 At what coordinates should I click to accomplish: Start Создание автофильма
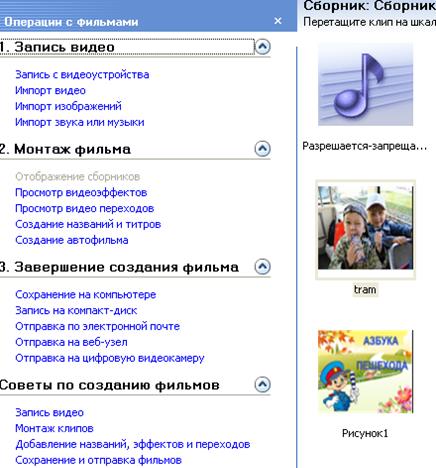tap(72, 240)
